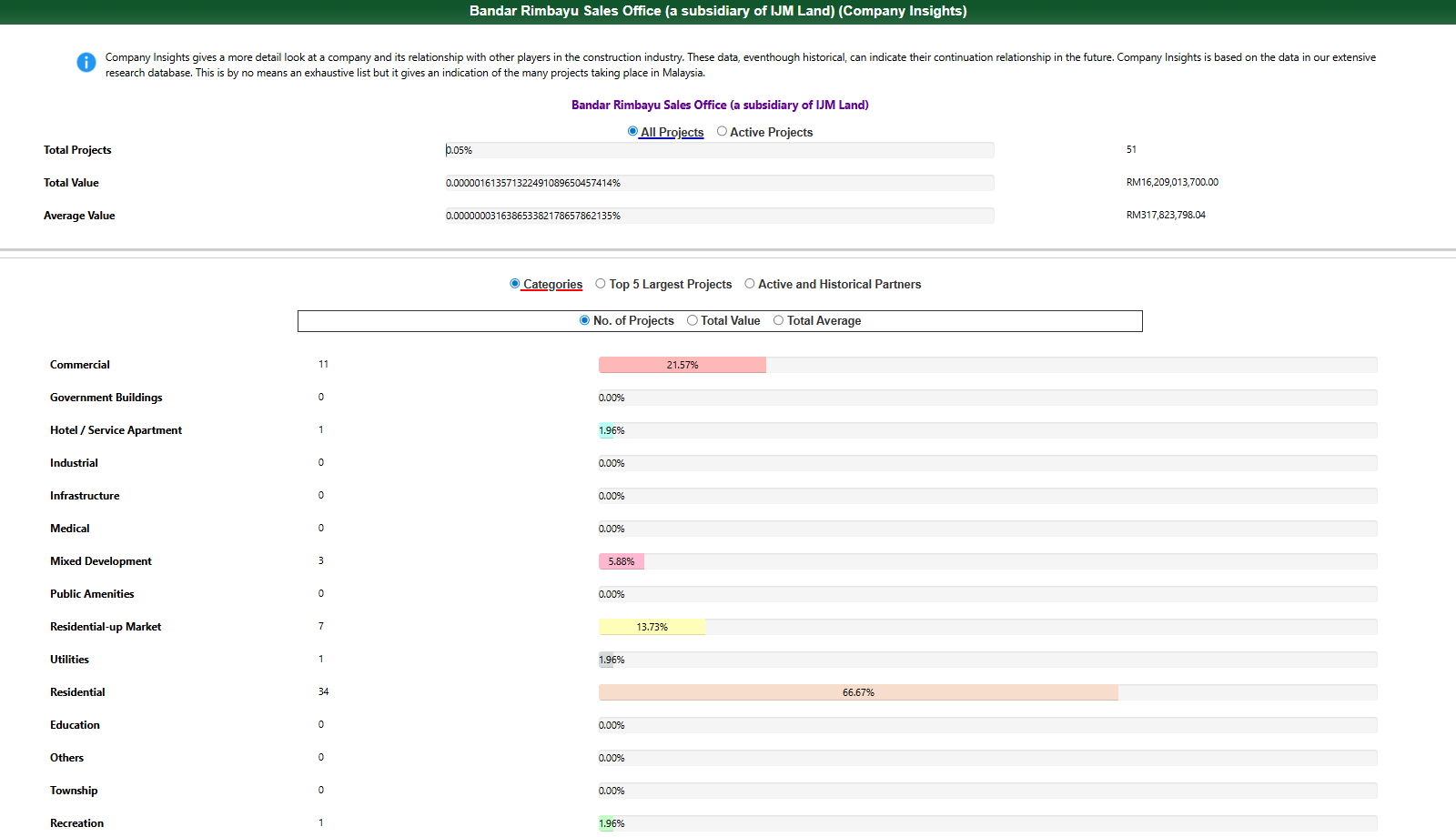Click the Mixed Development 5.88% bar

[x=622, y=561]
